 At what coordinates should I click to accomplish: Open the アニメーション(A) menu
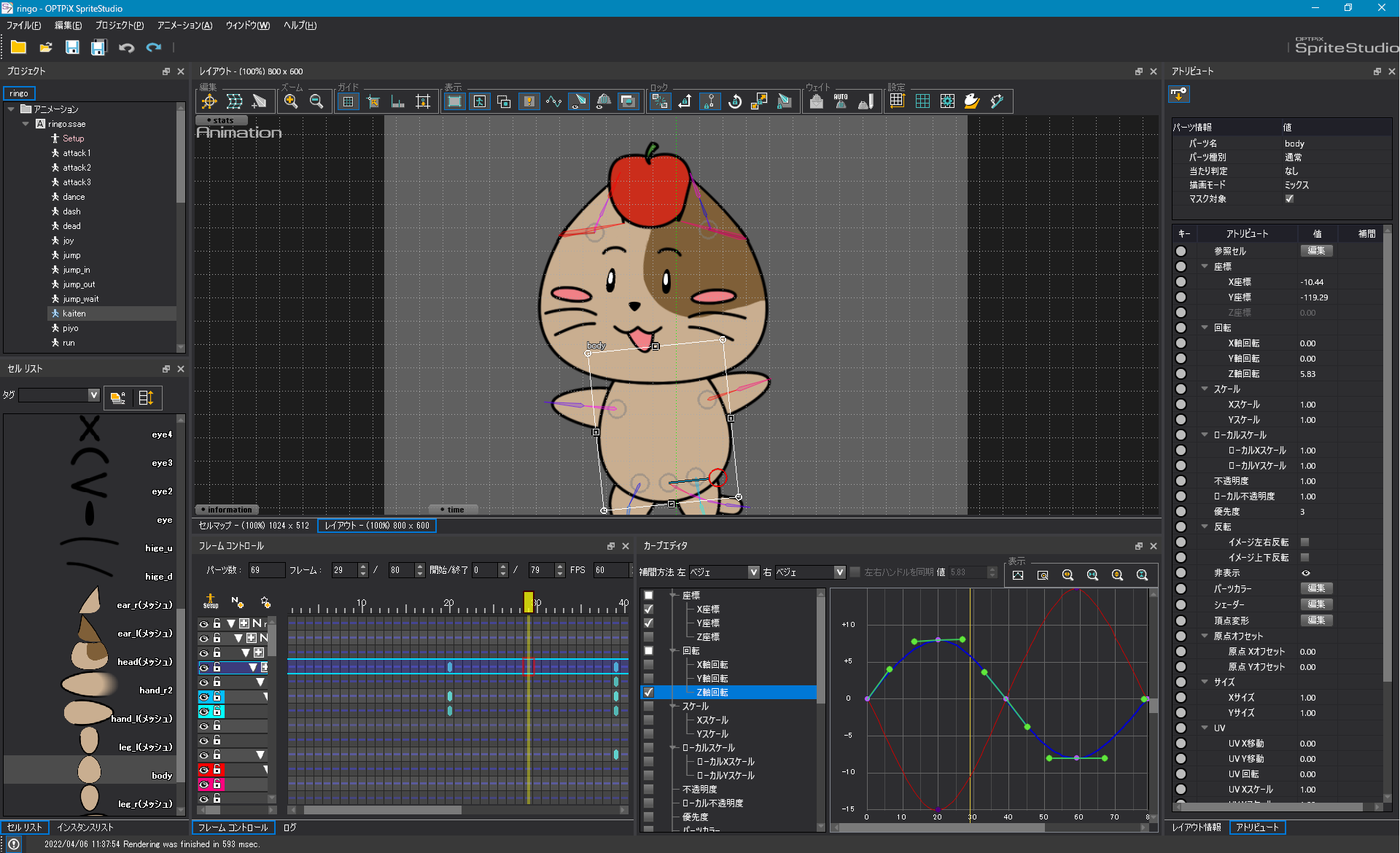184,26
